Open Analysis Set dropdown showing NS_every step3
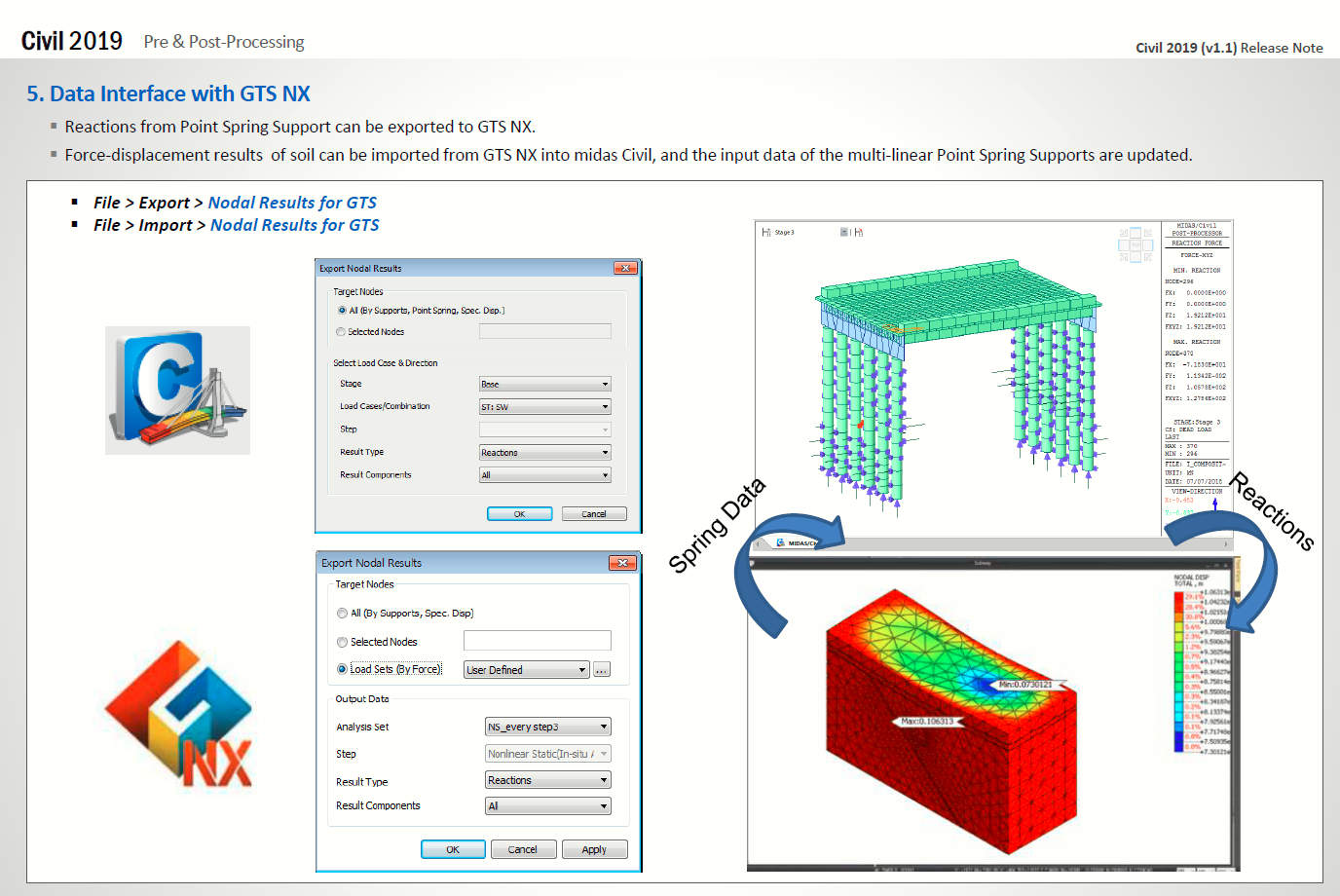 [x=548, y=727]
